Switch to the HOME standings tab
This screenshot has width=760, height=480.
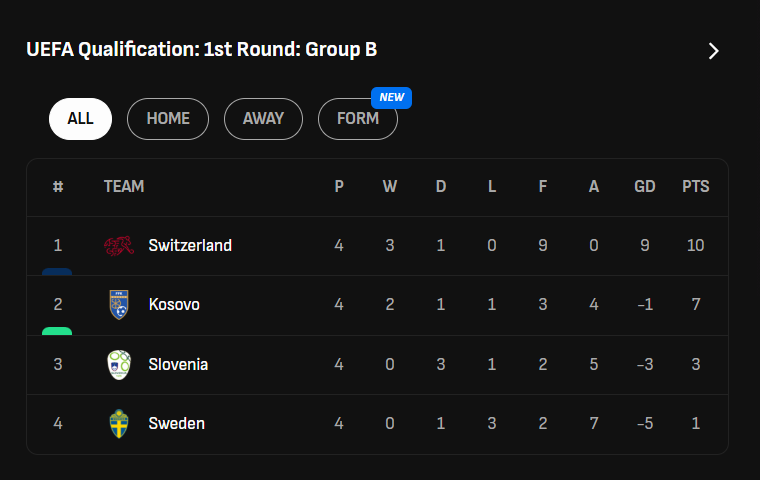pos(168,118)
